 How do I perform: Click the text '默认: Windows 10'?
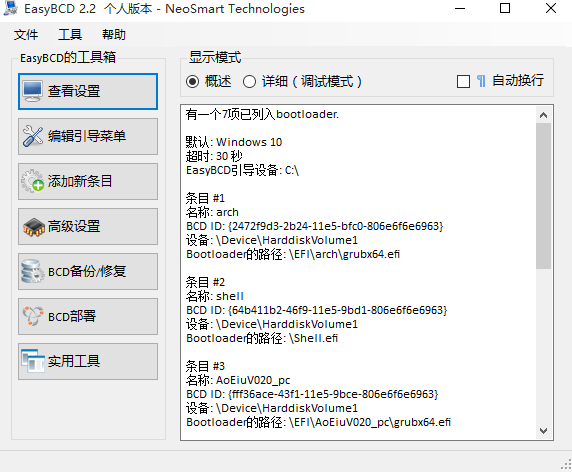pyautogui.click(x=234, y=142)
